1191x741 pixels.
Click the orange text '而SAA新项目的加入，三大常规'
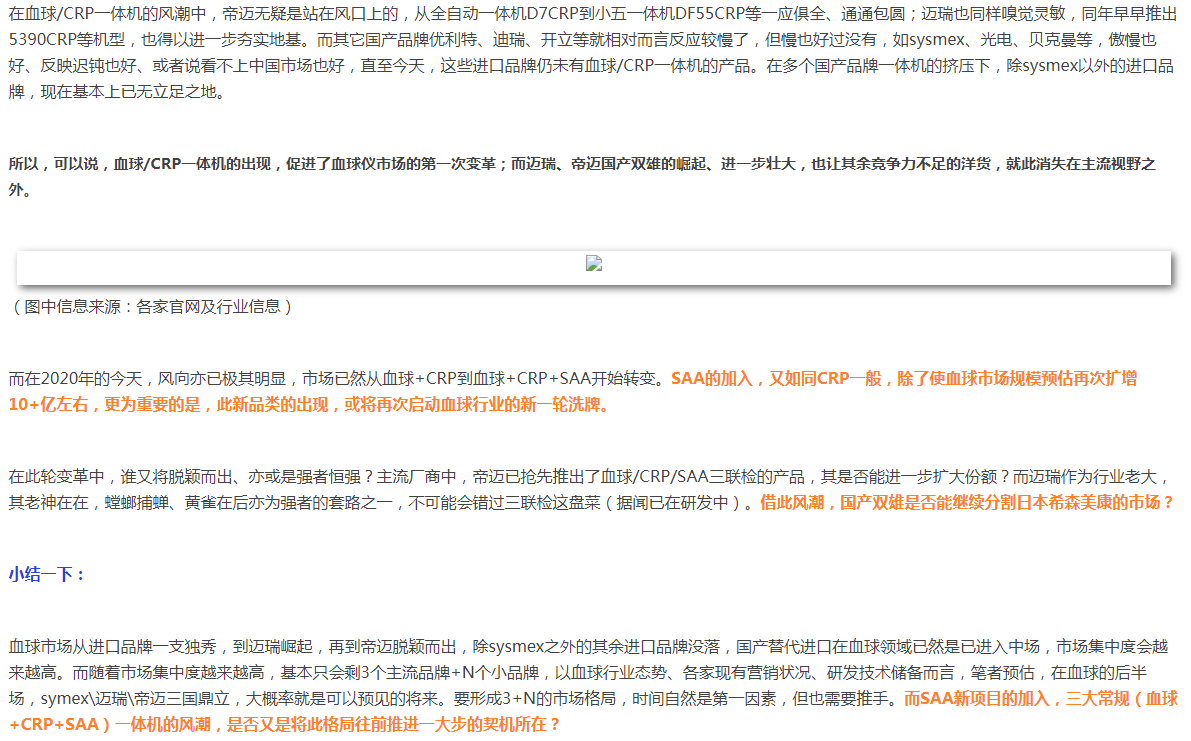tap(1040, 698)
